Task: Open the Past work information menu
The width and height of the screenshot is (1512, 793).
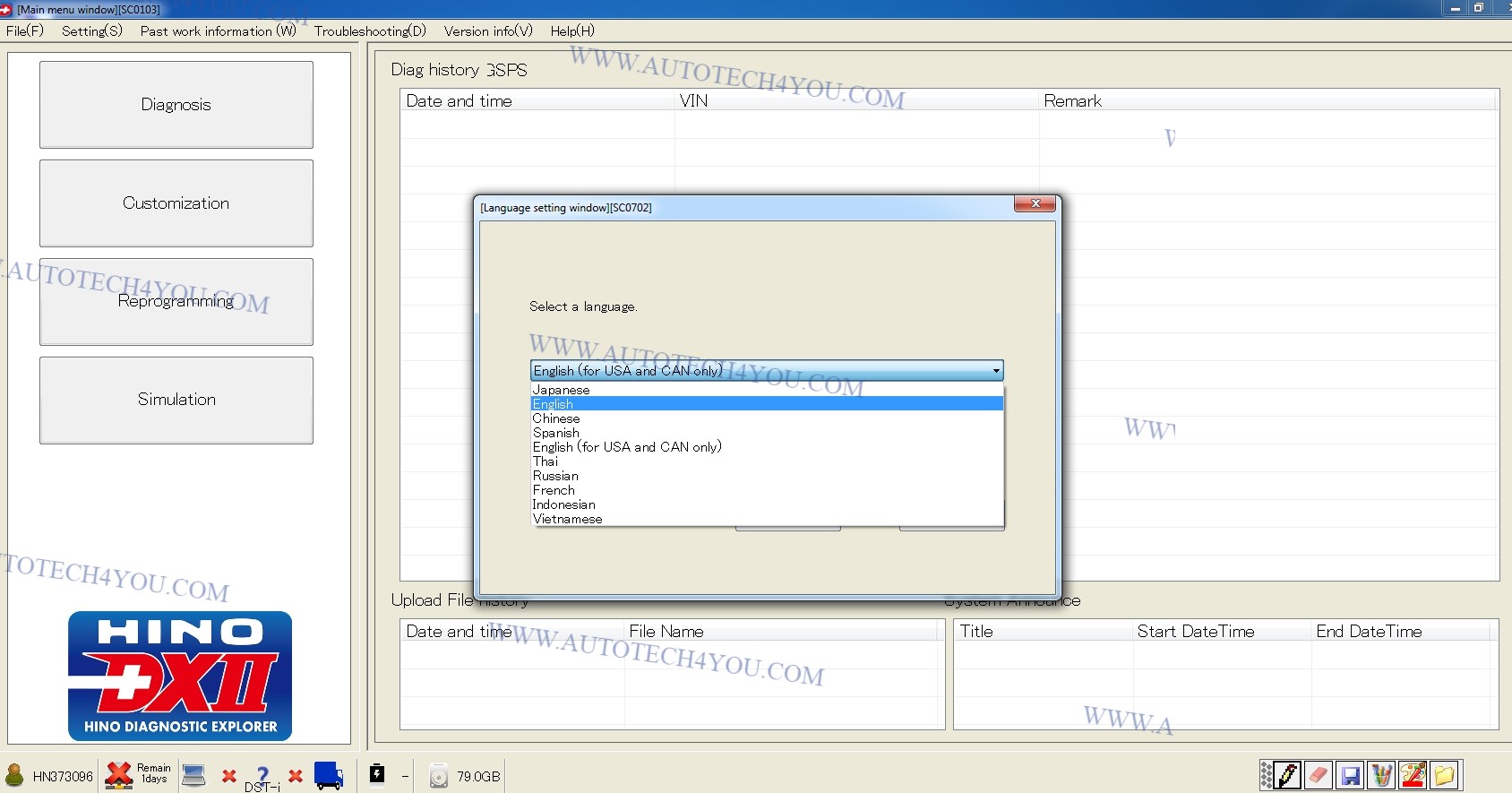Action: [x=218, y=30]
